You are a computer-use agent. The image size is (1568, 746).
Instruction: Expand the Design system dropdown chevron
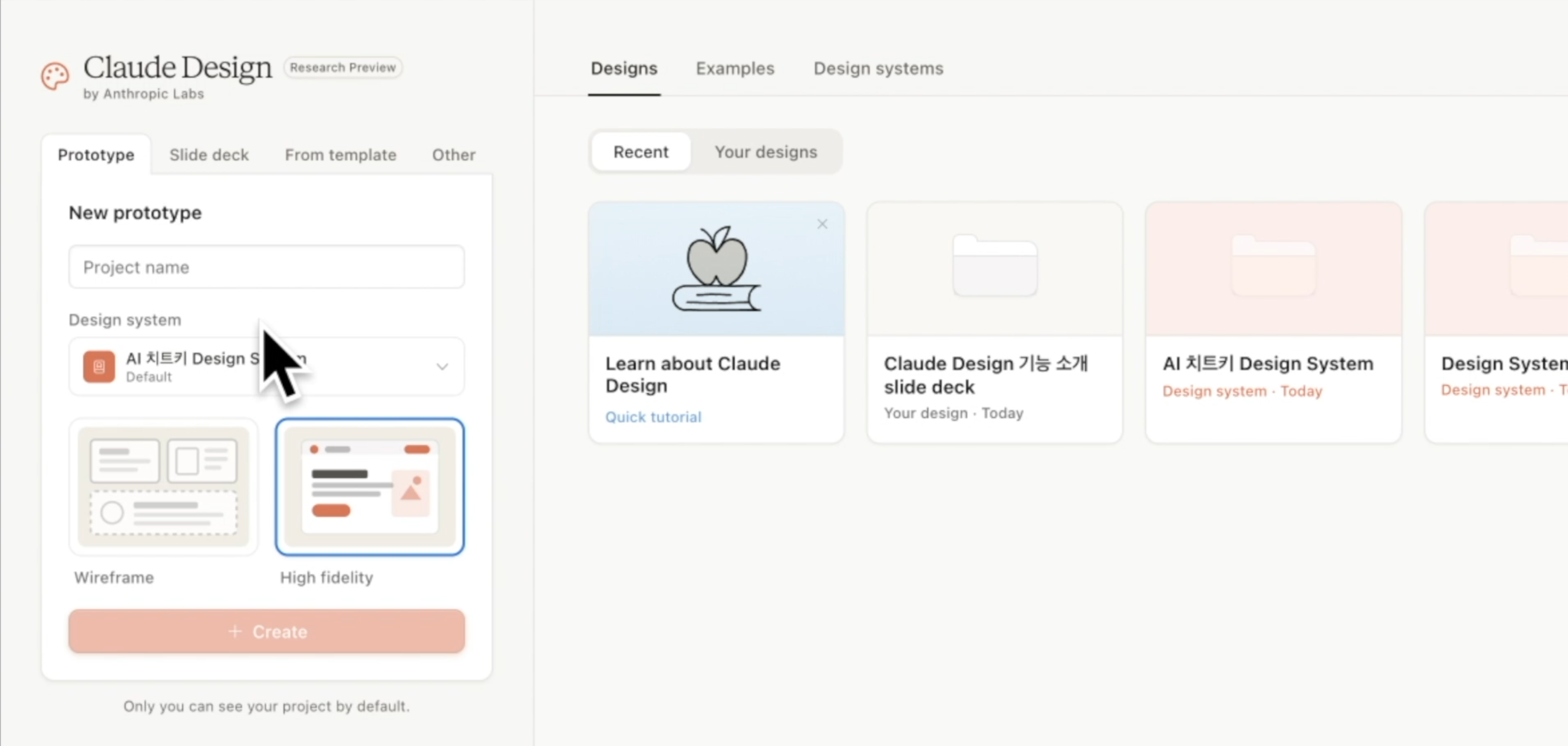tap(442, 366)
